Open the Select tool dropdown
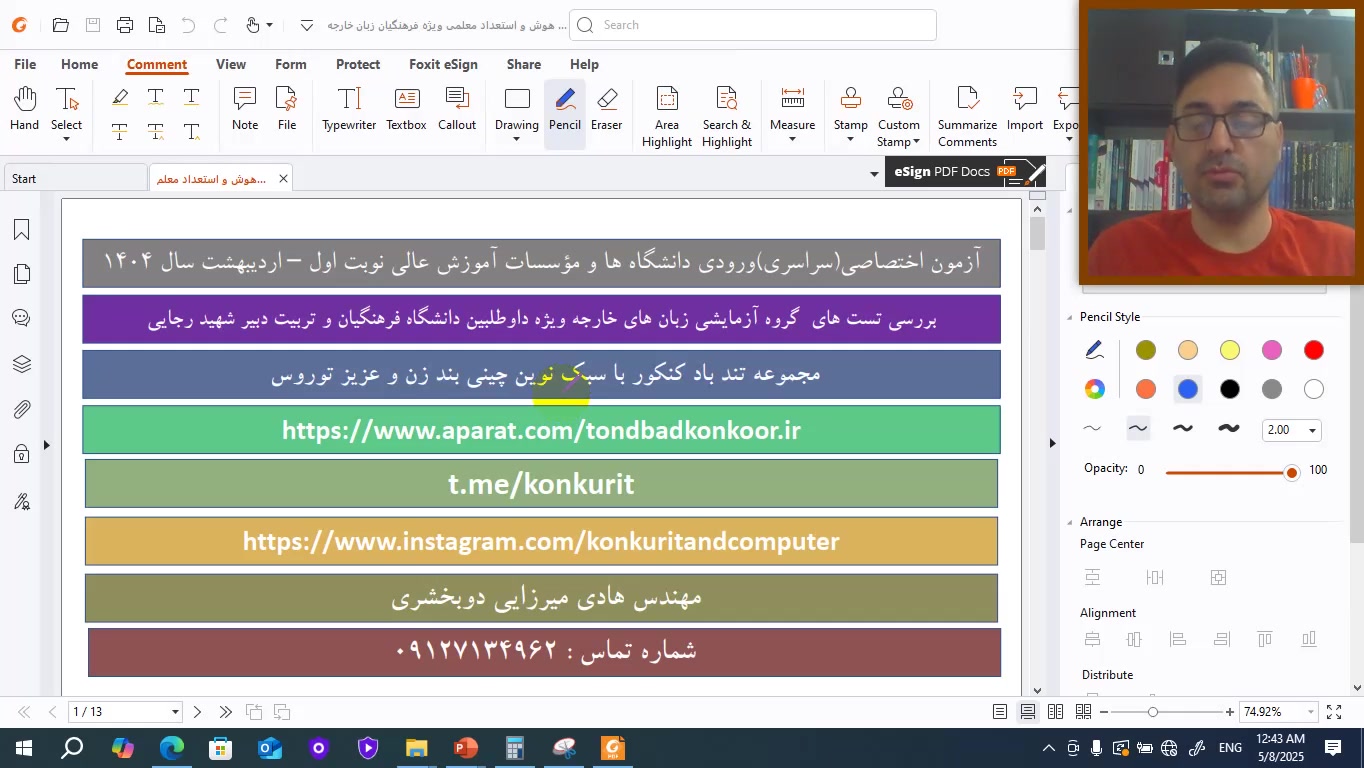The height and width of the screenshot is (768, 1364). coord(66,138)
